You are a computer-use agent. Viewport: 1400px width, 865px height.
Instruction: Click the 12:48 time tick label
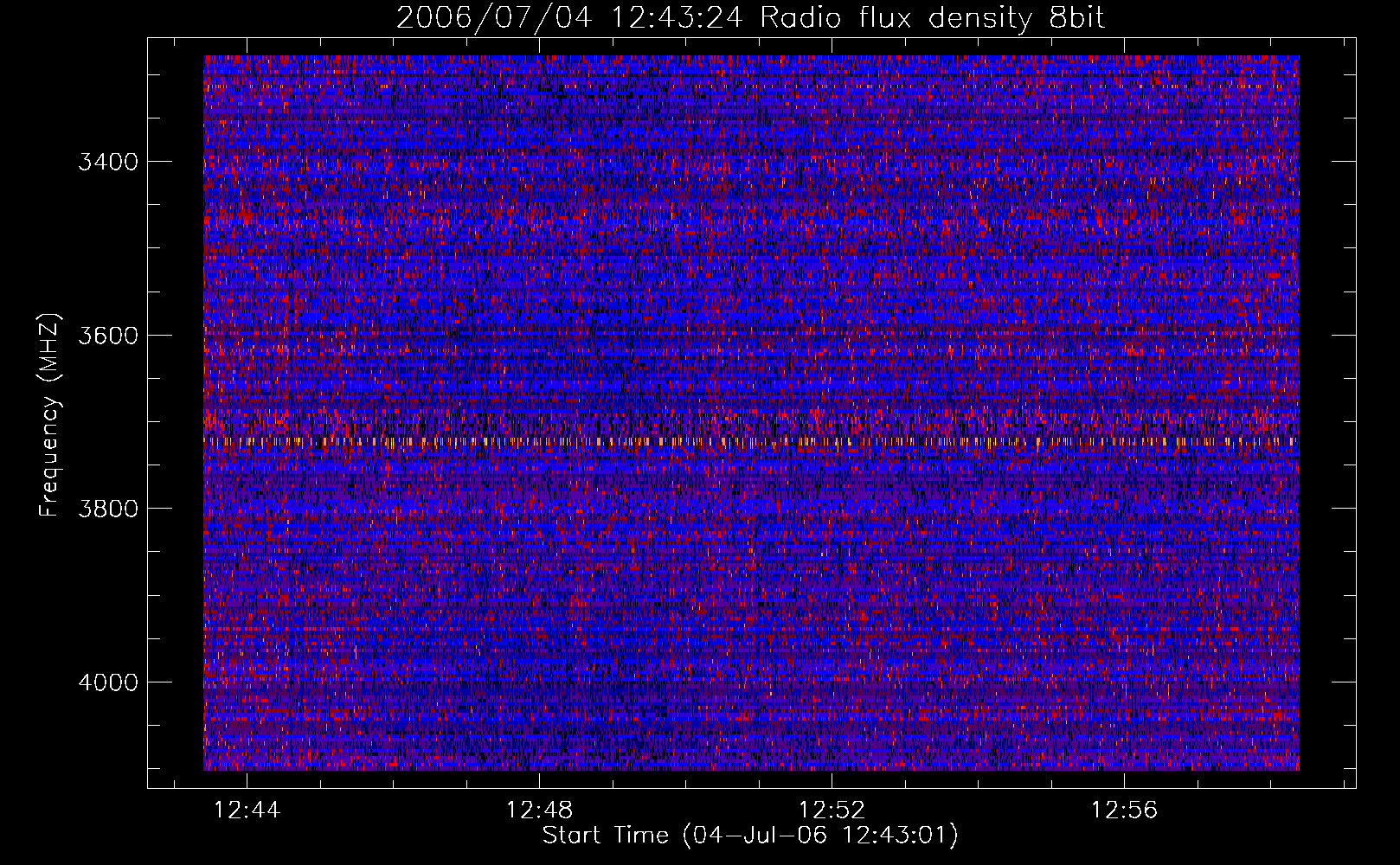tap(539, 810)
